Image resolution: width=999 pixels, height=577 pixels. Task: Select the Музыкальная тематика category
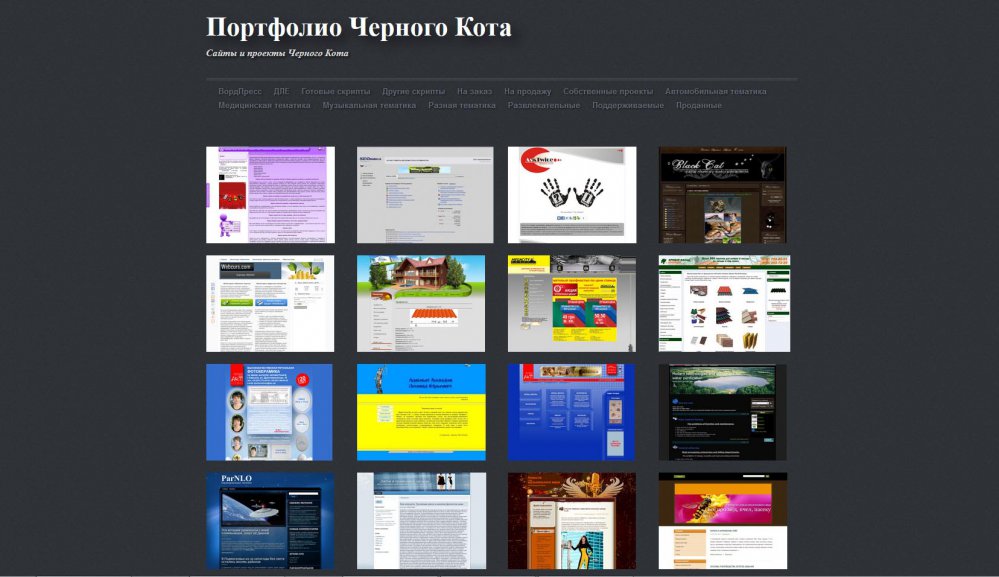pos(369,106)
